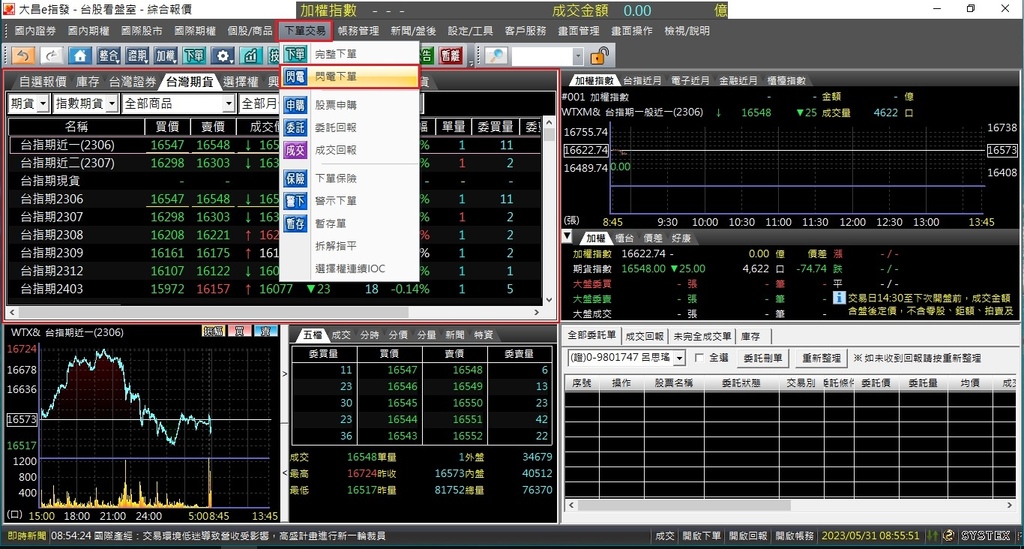
Task: Click the green 下單 toolbar icon
Action: [194, 55]
